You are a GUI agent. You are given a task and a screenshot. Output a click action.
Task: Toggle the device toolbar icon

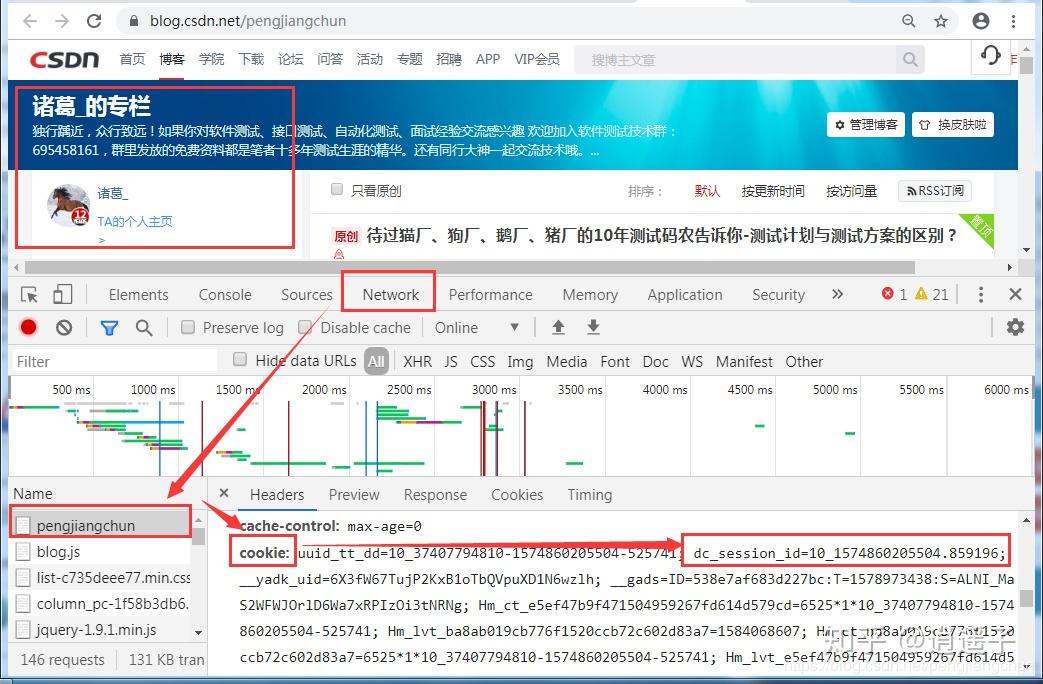click(x=63, y=295)
